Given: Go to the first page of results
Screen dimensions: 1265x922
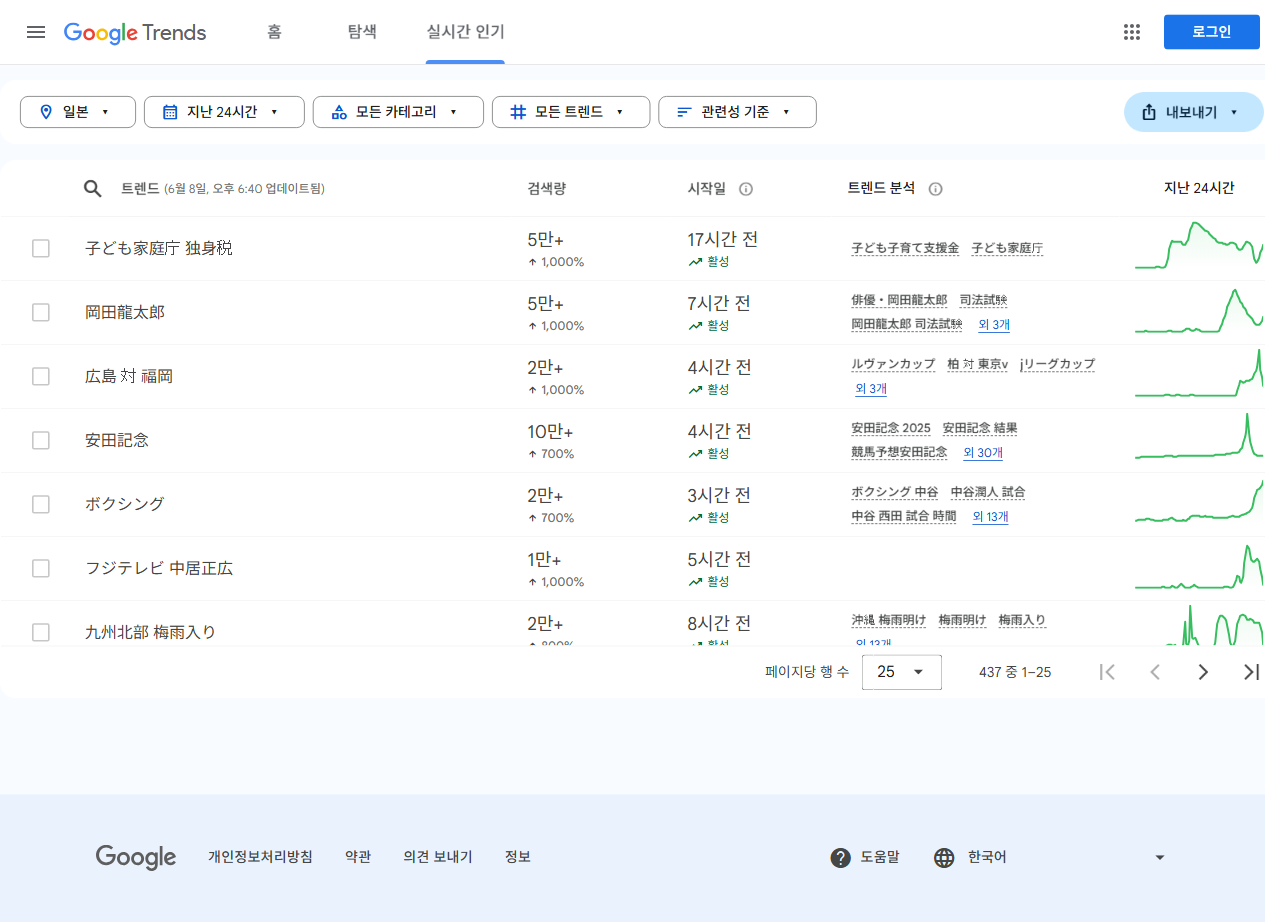Looking at the screenshot, I should tap(1107, 672).
